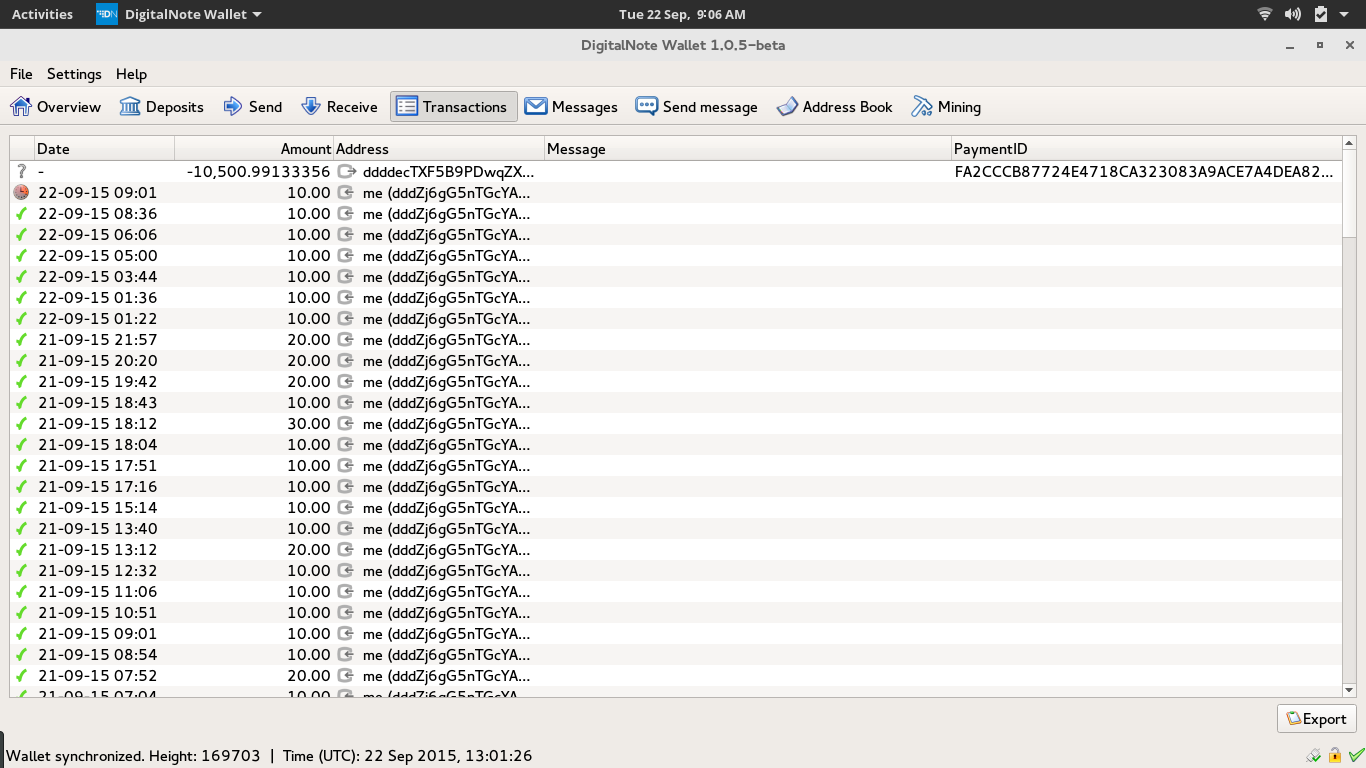This screenshot has width=1366, height=768.
Task: Open Send message page
Action: pos(697,107)
